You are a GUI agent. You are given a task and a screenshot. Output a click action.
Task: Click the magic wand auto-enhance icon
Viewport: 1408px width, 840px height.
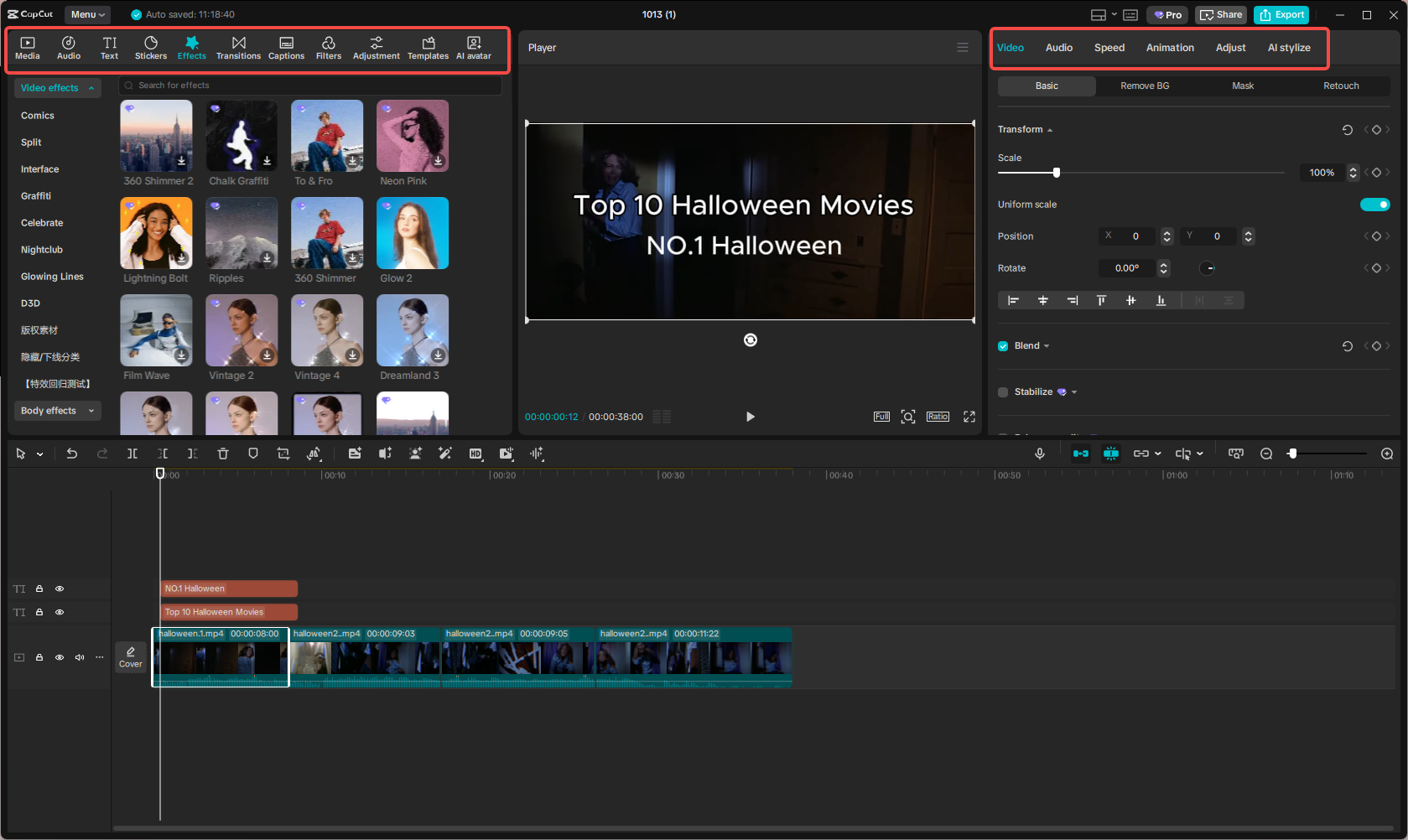point(445,454)
